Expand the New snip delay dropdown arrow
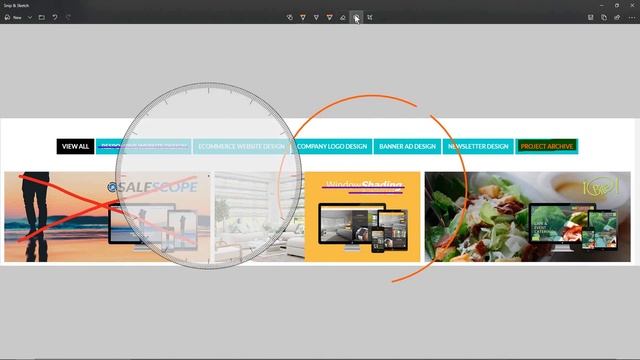 pos(30,18)
